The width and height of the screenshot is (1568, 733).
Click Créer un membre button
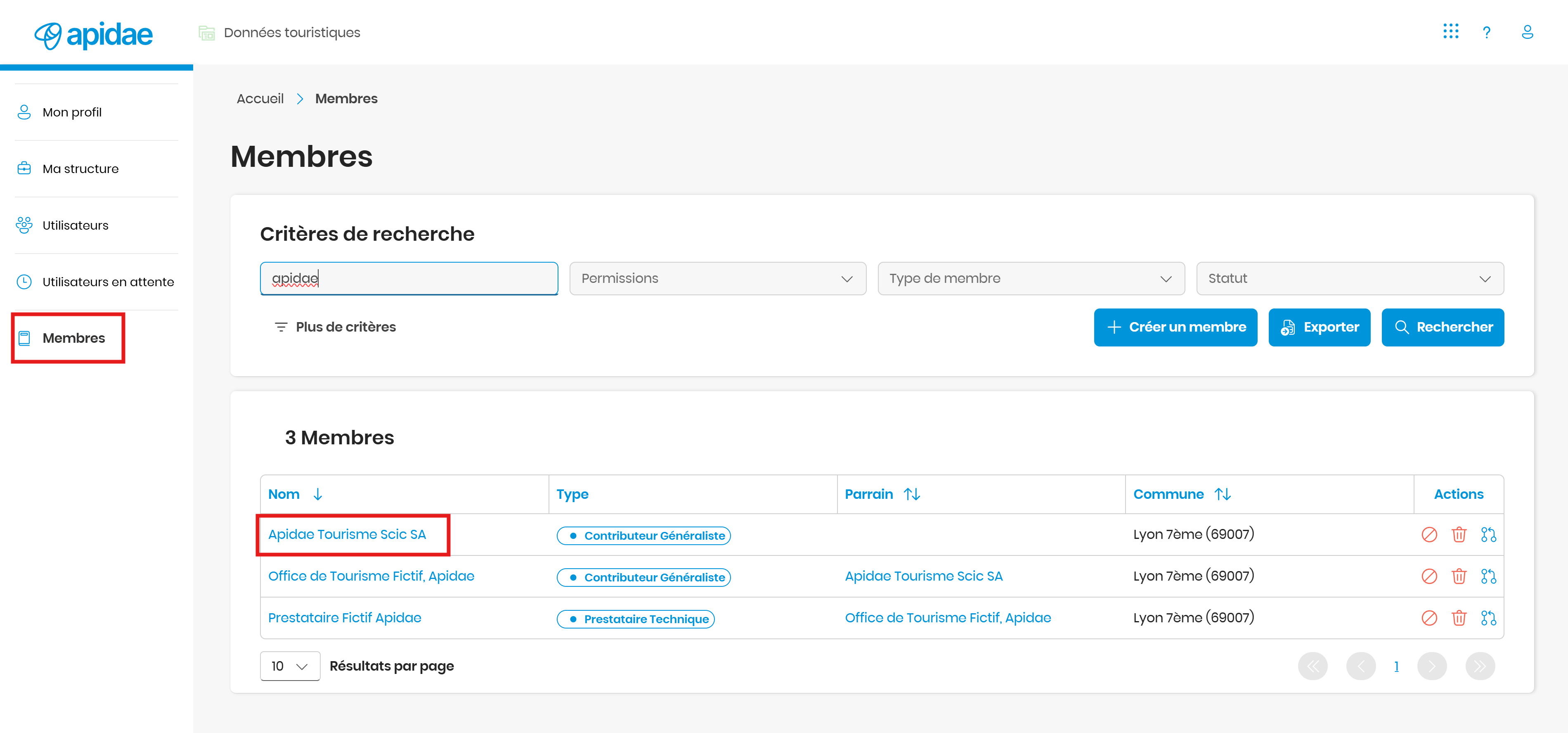(1175, 327)
